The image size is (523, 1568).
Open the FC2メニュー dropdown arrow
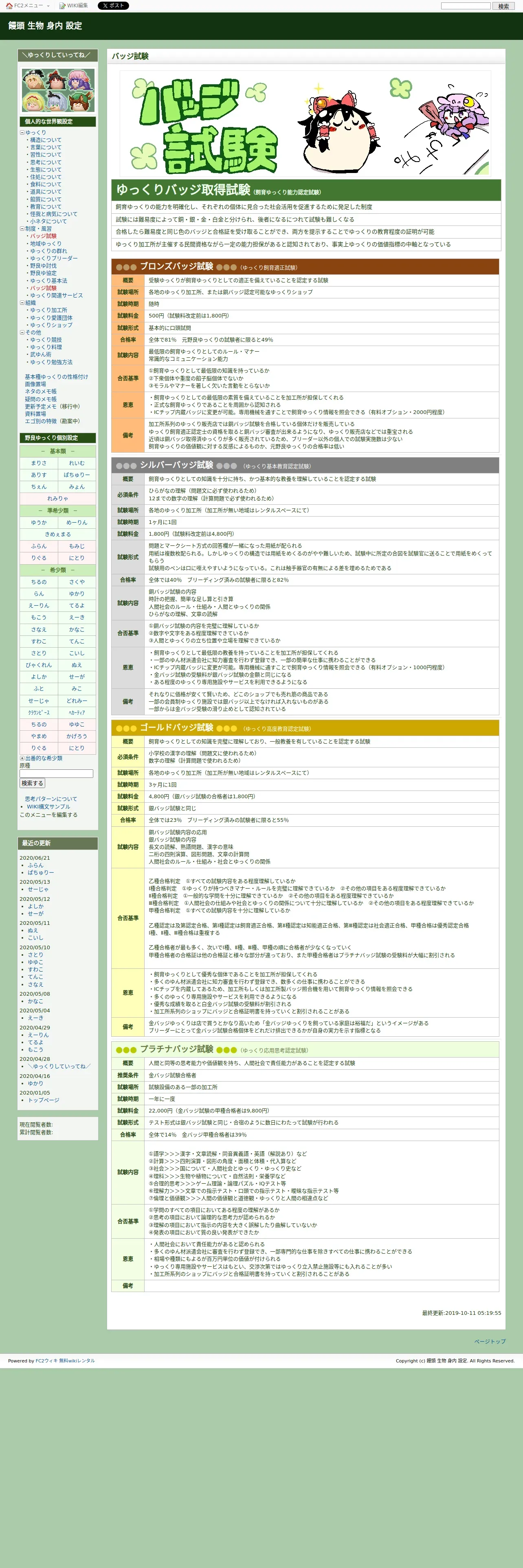tap(48, 5)
